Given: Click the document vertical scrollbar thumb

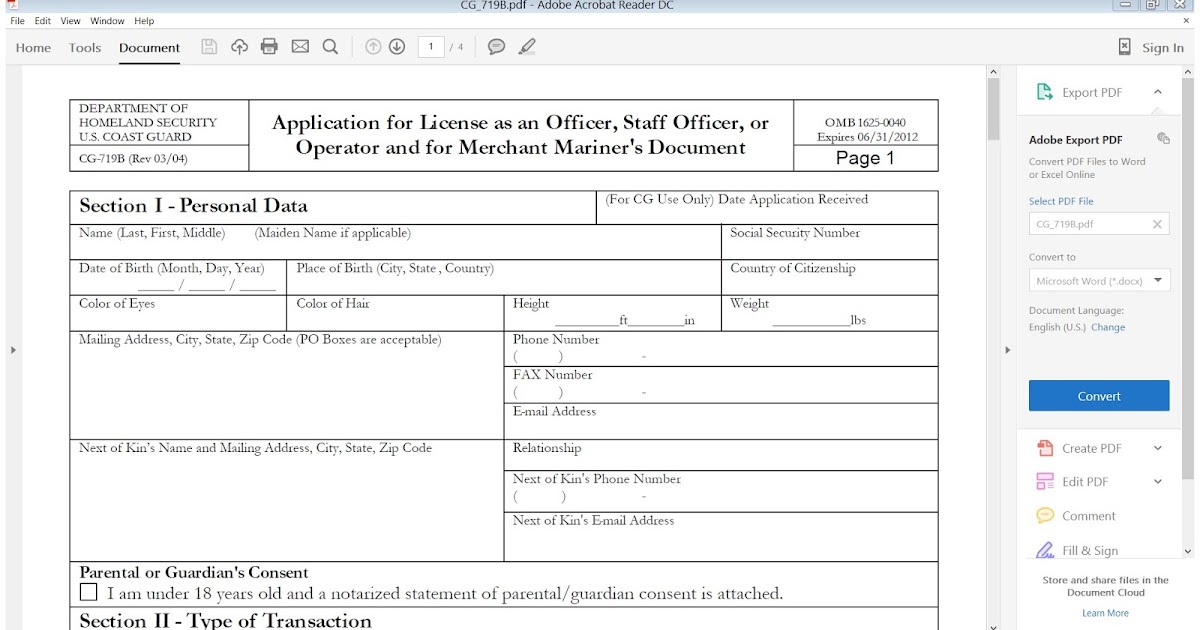Looking at the screenshot, I should pyautogui.click(x=993, y=108).
